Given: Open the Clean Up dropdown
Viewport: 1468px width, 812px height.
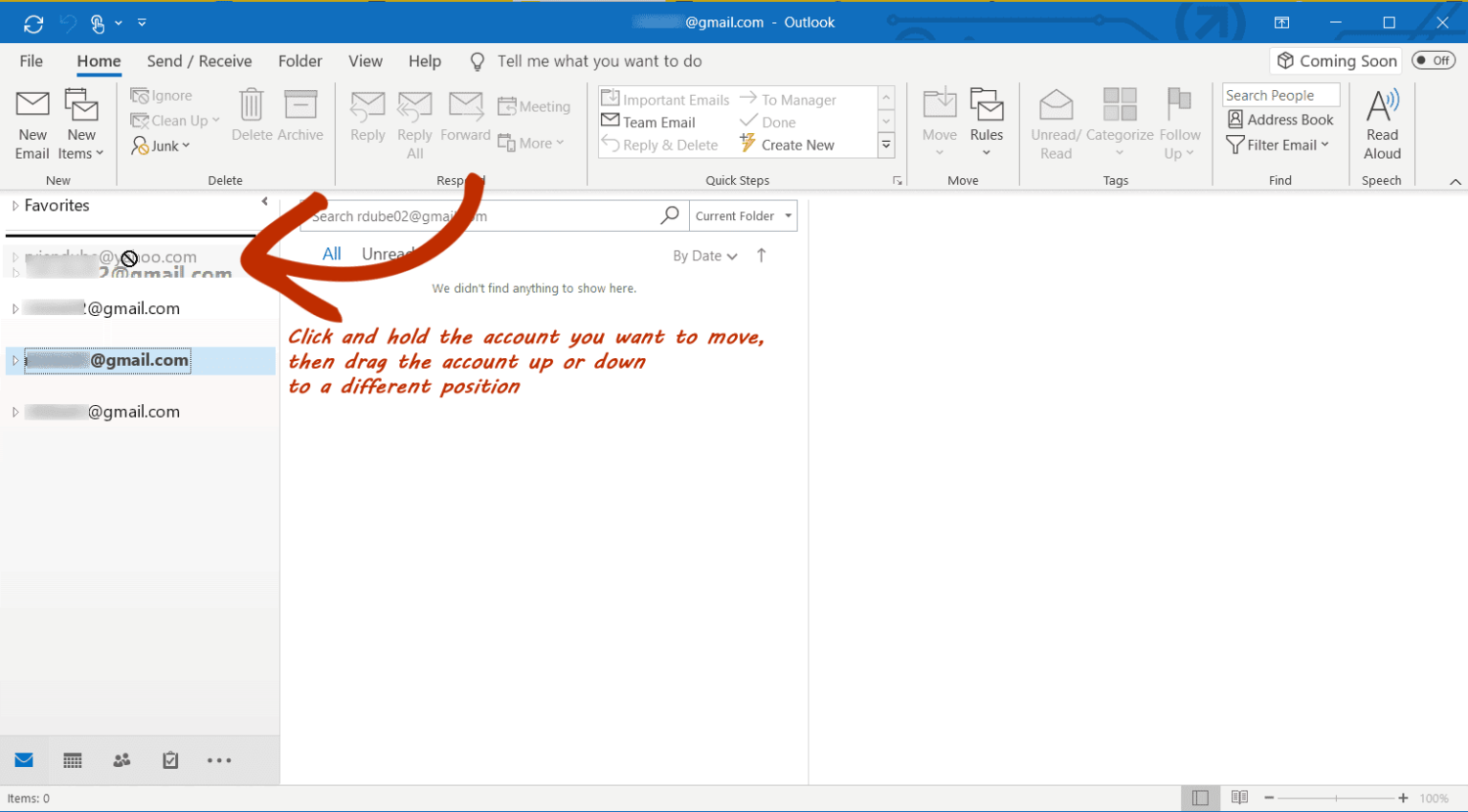Looking at the screenshot, I should click(x=175, y=120).
